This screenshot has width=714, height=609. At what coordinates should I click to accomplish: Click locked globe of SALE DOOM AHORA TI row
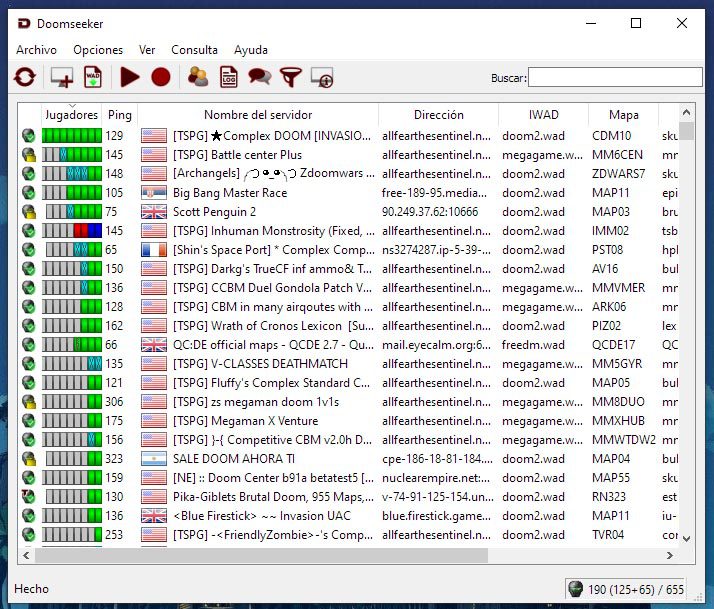point(29,459)
